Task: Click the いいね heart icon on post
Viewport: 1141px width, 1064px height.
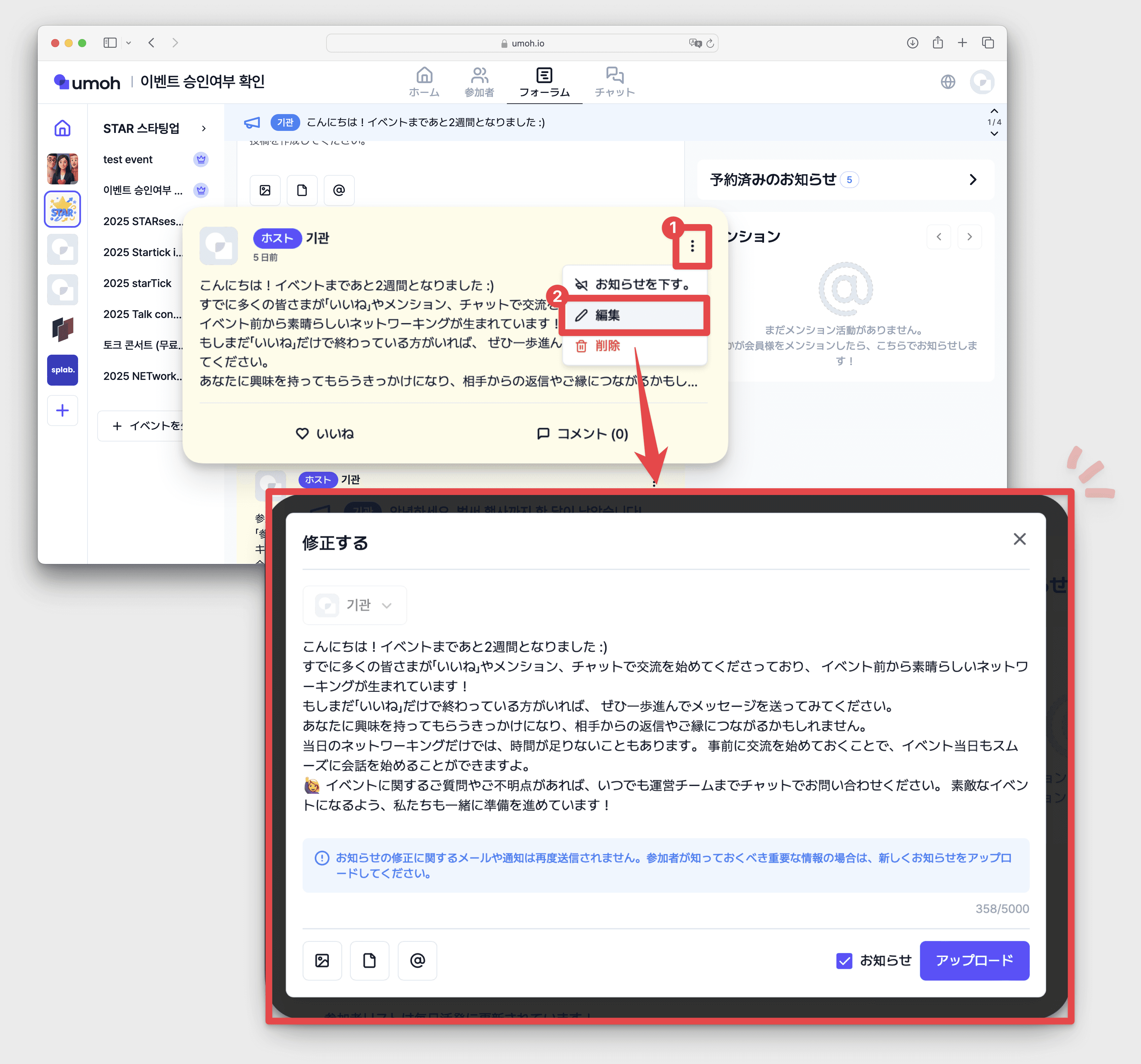Action: [303, 434]
